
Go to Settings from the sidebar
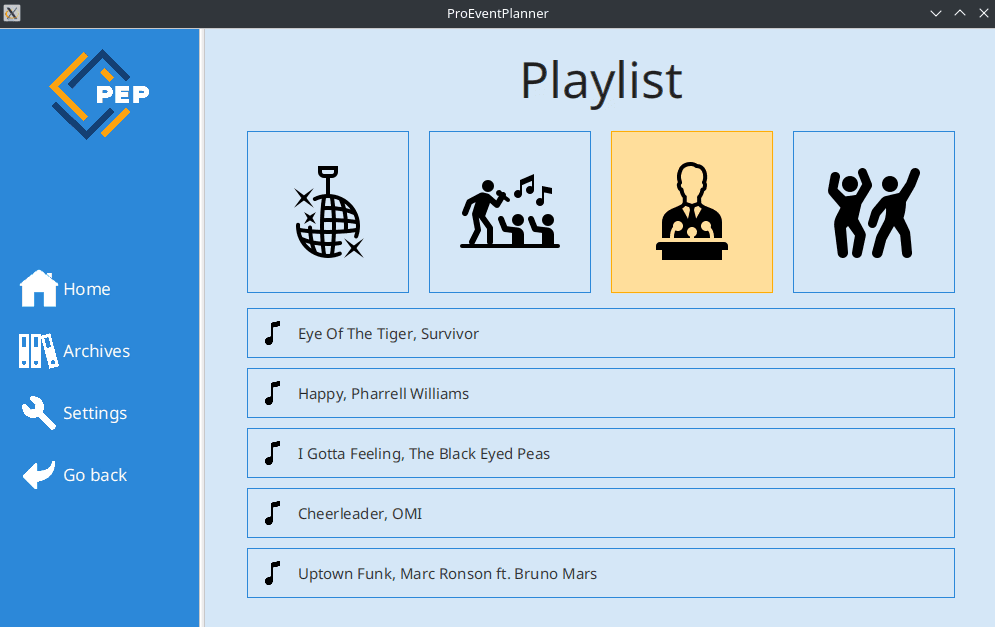click(95, 413)
